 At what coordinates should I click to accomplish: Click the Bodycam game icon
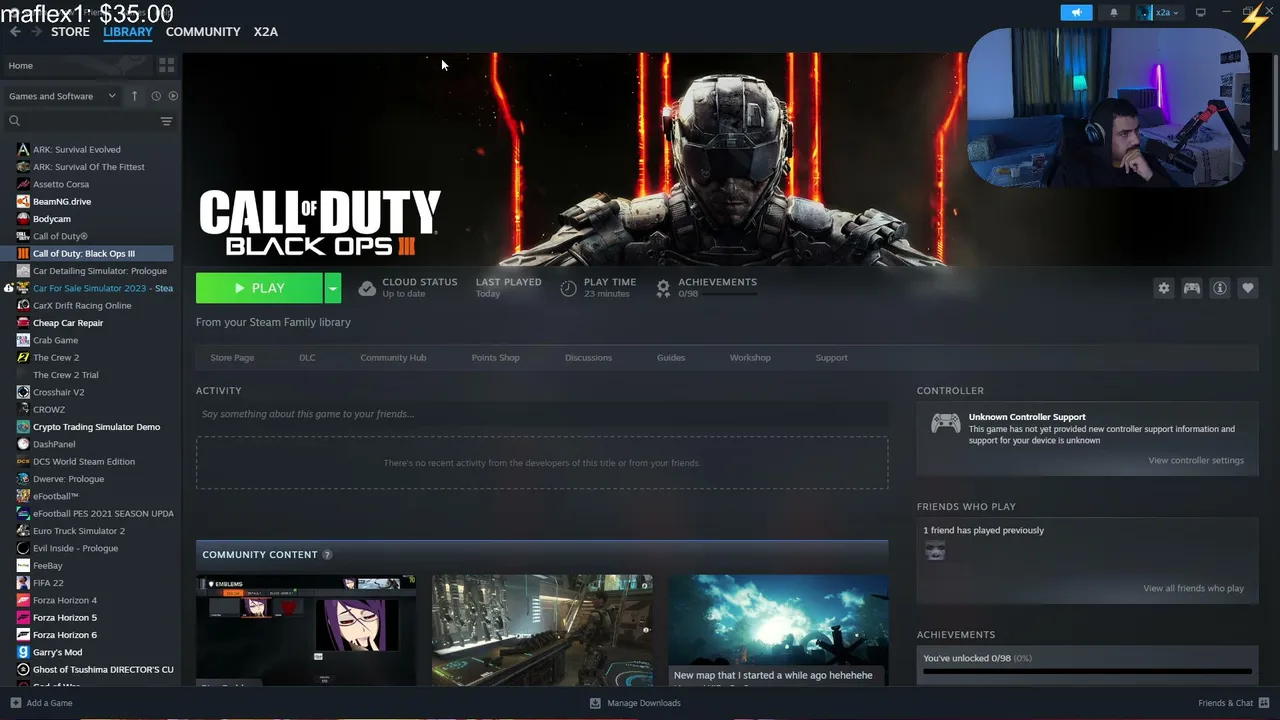click(23, 219)
